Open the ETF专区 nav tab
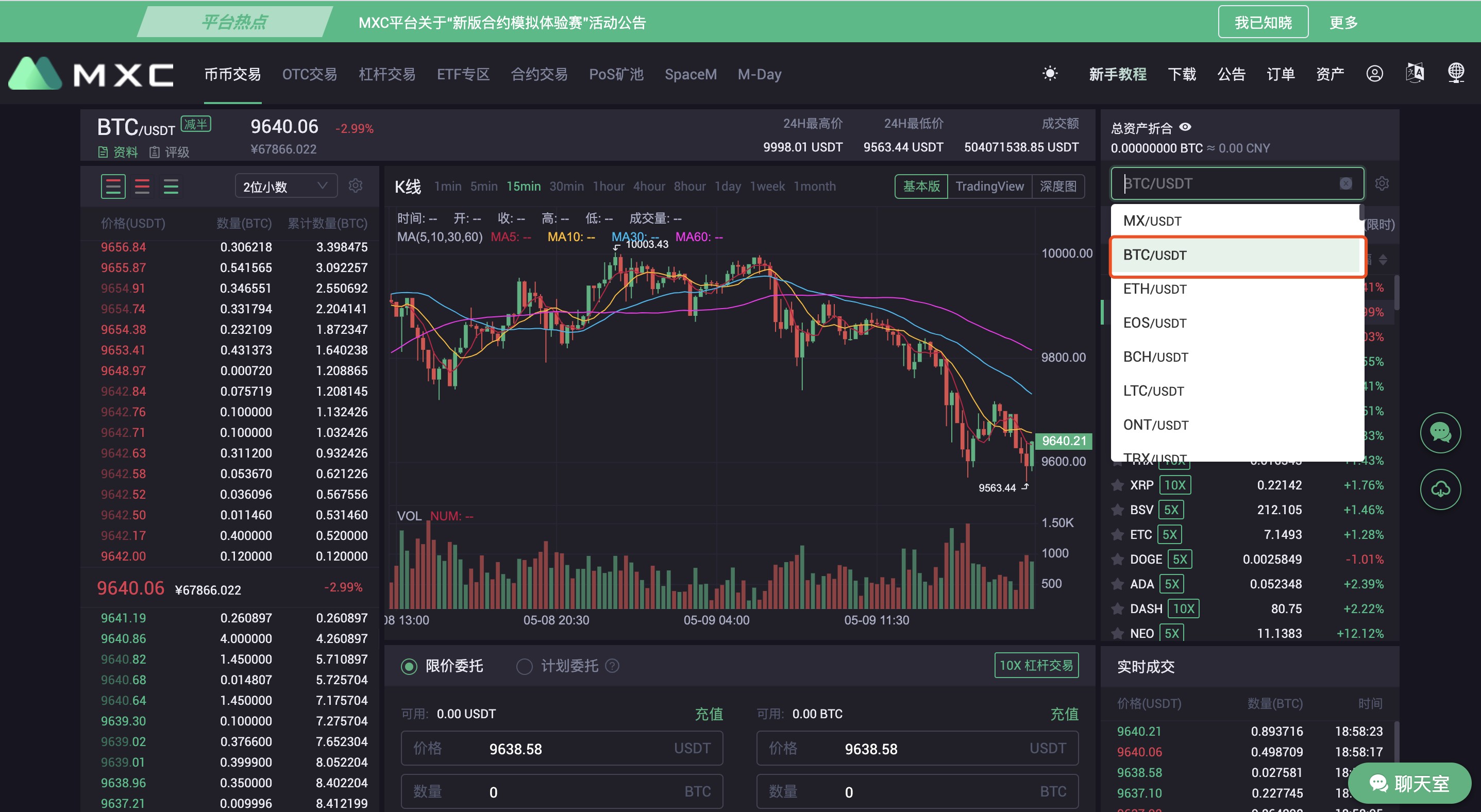1481x812 pixels. point(463,74)
